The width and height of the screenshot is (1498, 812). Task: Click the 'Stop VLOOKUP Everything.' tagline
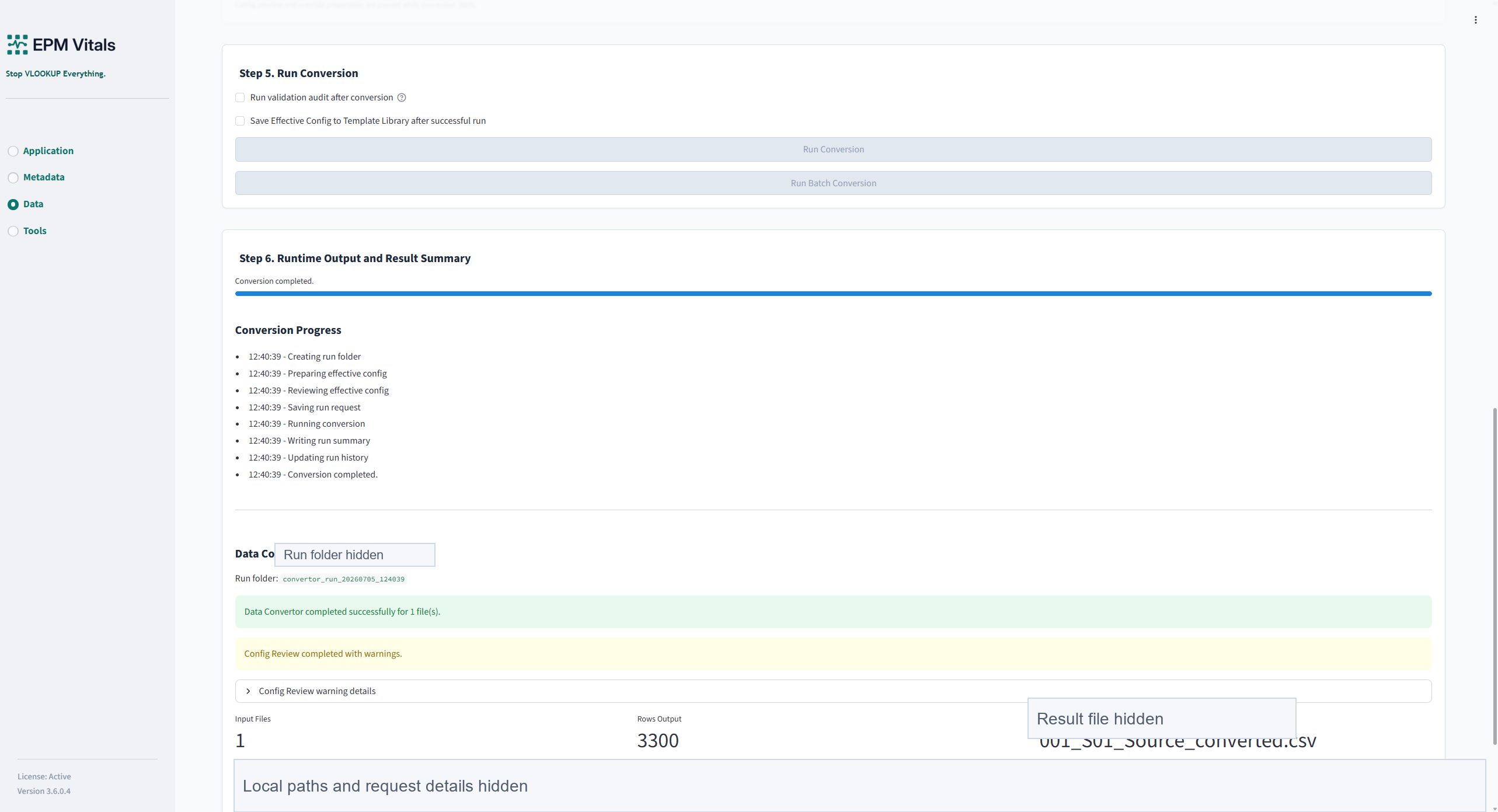tap(55, 74)
